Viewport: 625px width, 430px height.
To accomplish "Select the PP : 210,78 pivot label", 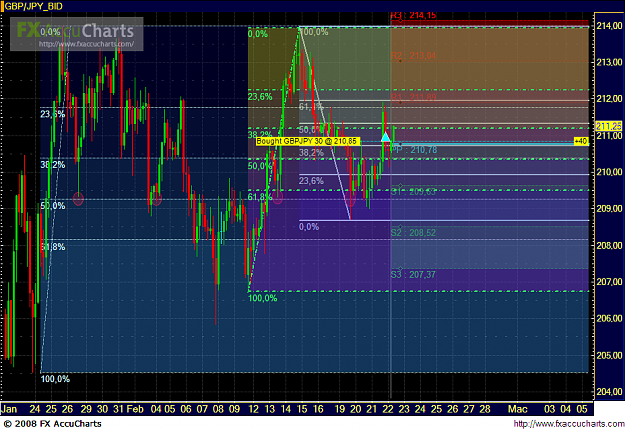I will pyautogui.click(x=414, y=150).
